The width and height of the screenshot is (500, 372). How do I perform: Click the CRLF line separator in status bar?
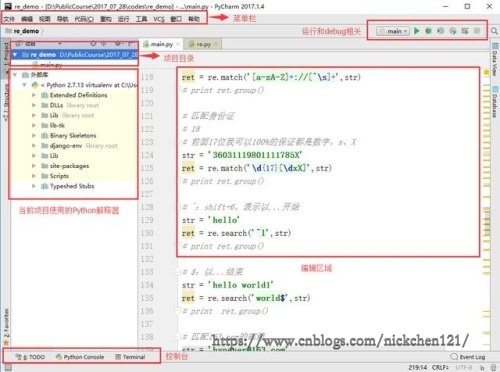click(440, 367)
